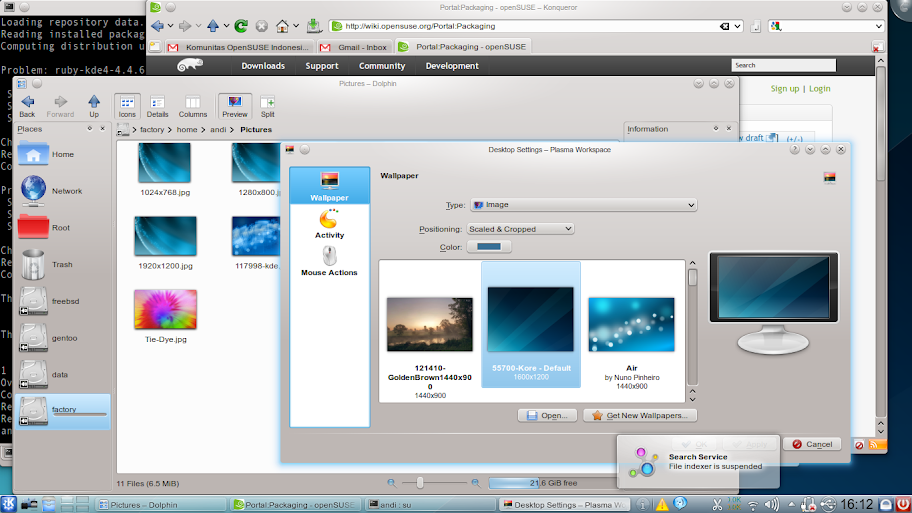Image resolution: width=912 pixels, height=513 pixels.
Task: Open Home in Places panel
Action: point(62,155)
